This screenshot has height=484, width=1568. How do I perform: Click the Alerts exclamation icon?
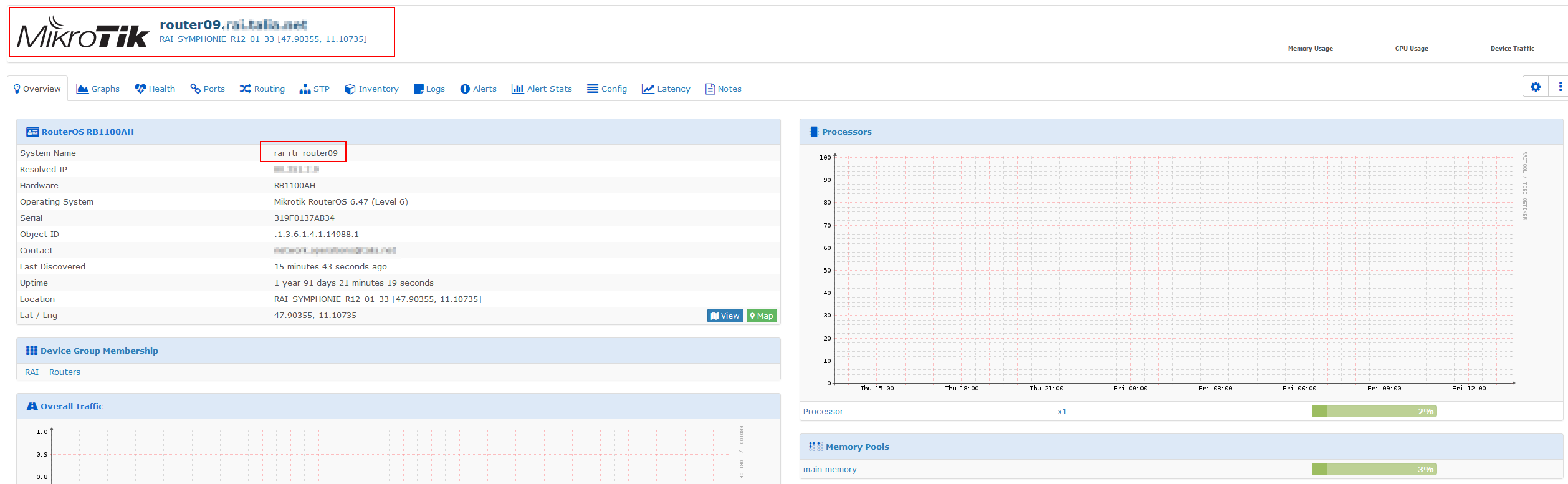coord(465,89)
